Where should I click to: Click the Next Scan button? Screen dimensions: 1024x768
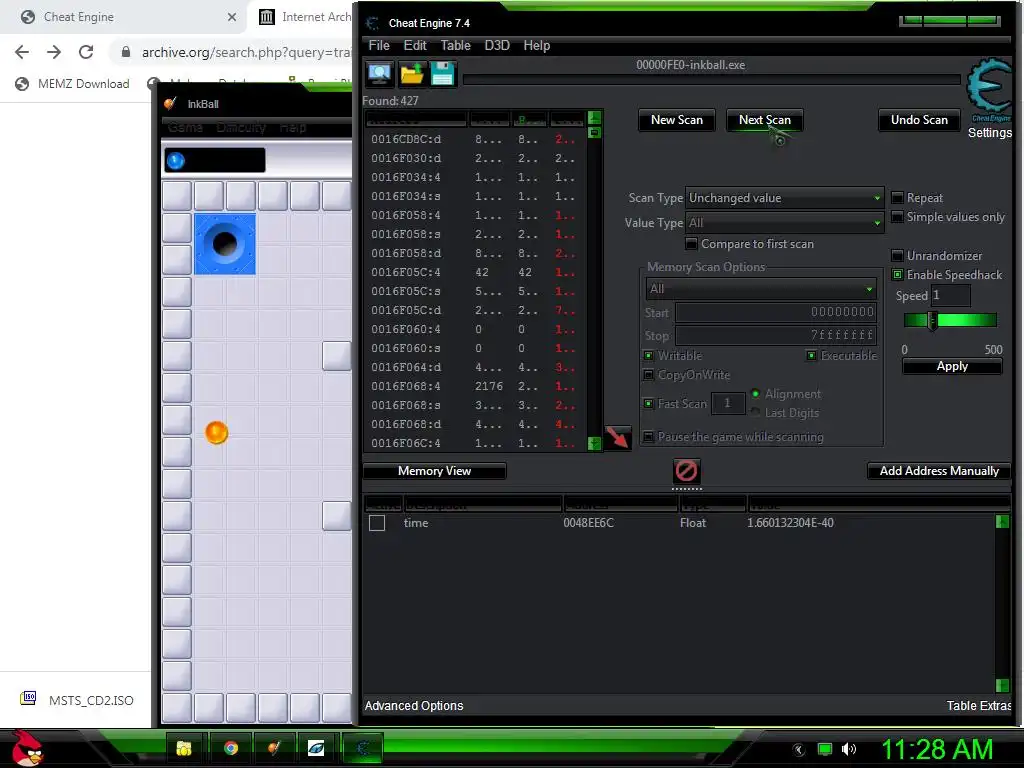(764, 120)
